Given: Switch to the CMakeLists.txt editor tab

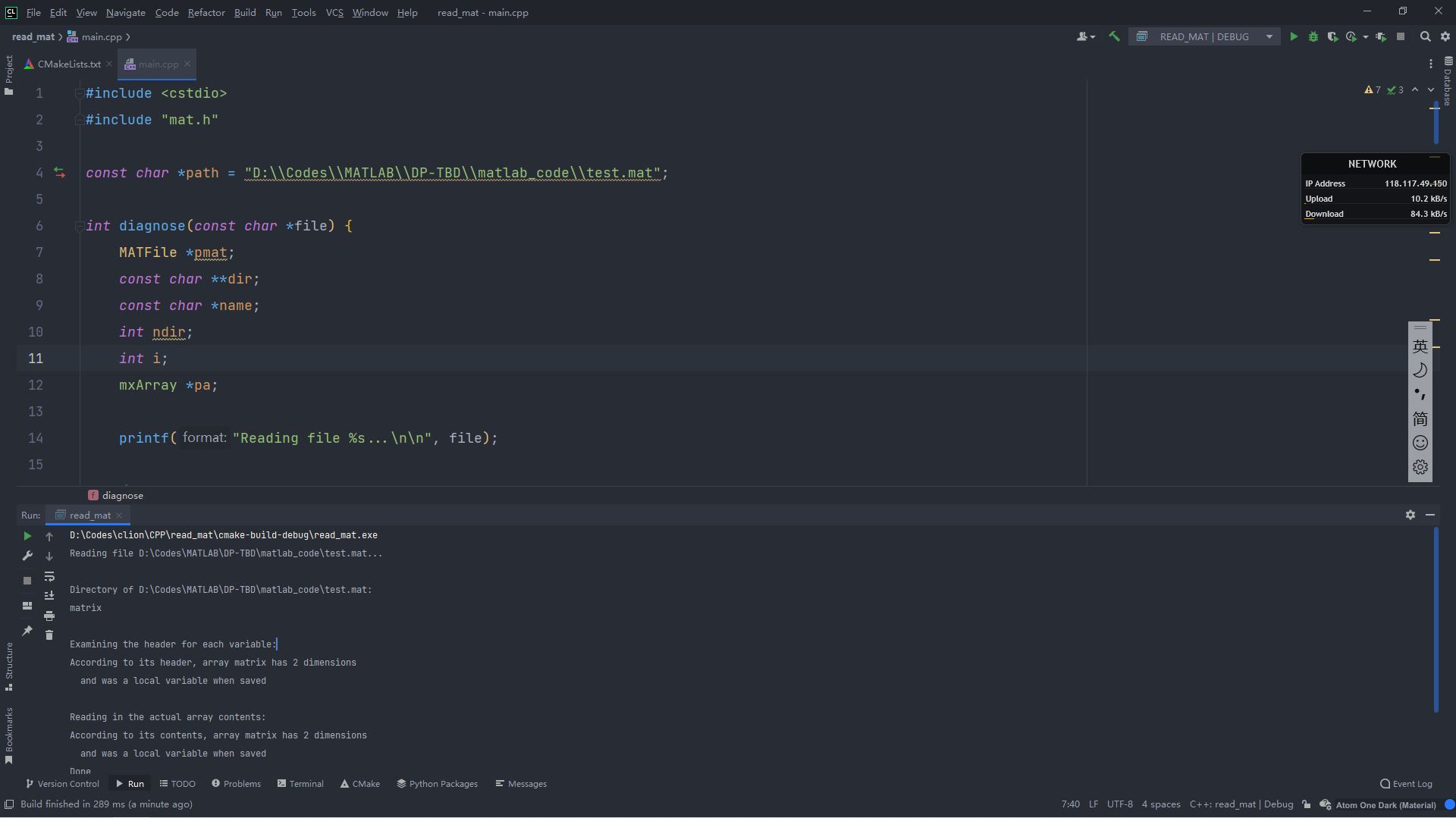Looking at the screenshot, I should point(68,64).
